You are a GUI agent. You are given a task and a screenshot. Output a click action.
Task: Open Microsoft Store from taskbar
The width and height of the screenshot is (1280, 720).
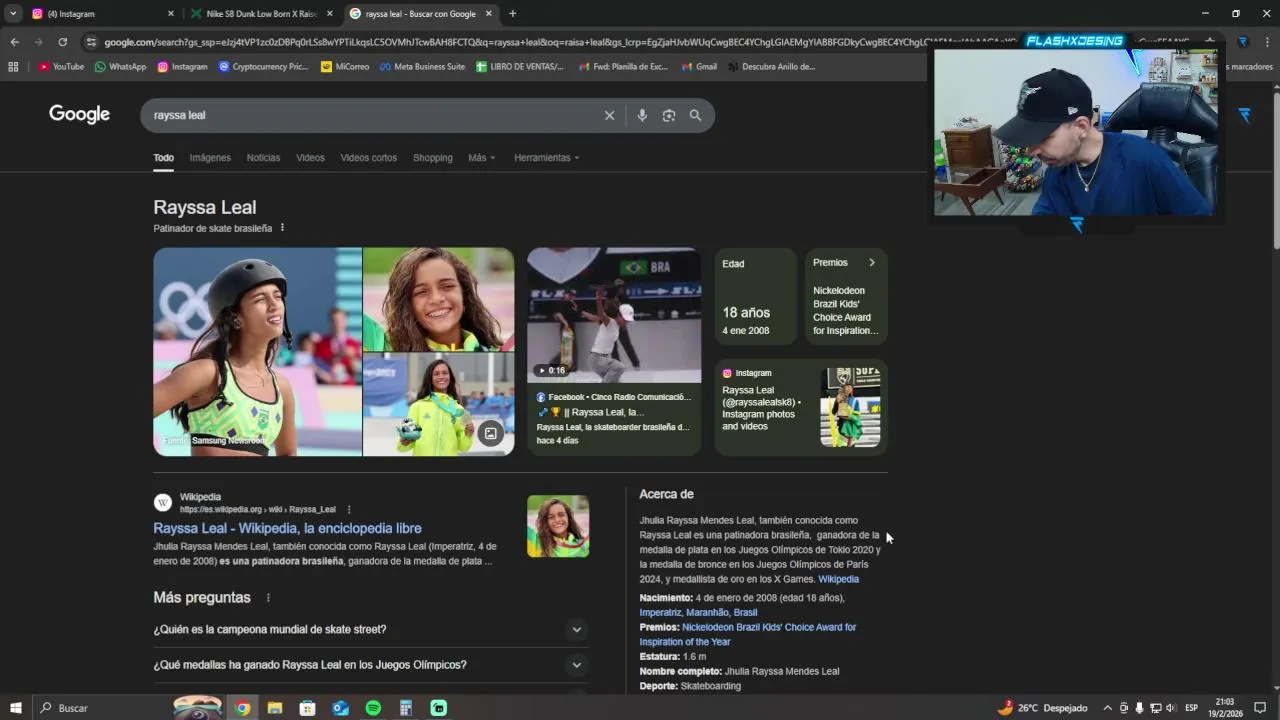coord(307,708)
